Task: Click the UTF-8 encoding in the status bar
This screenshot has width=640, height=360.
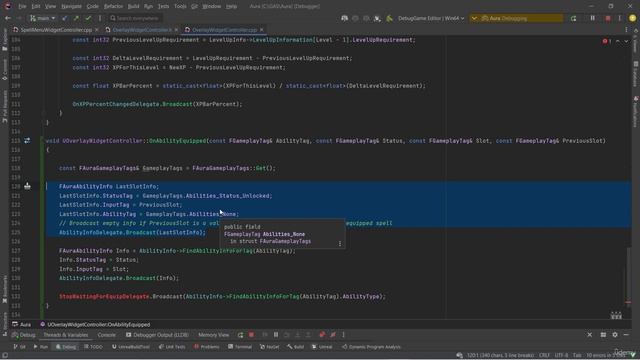Action: pyautogui.click(x=561, y=356)
